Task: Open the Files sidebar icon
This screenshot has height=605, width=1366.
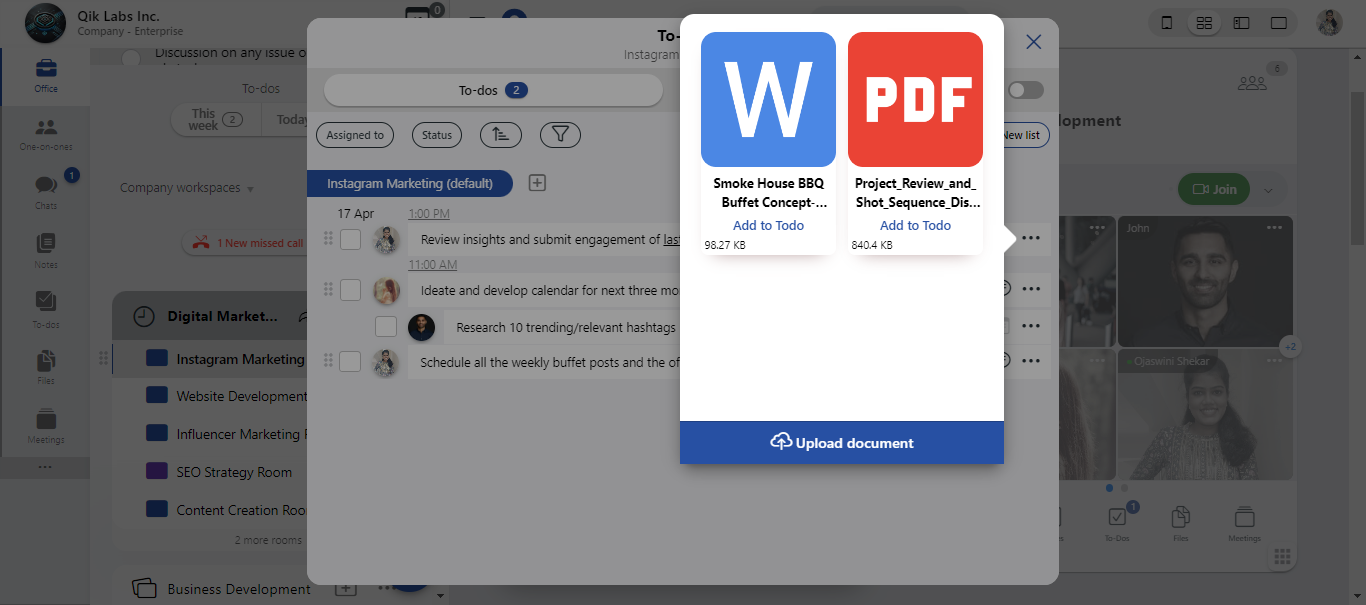Action: click(x=46, y=366)
